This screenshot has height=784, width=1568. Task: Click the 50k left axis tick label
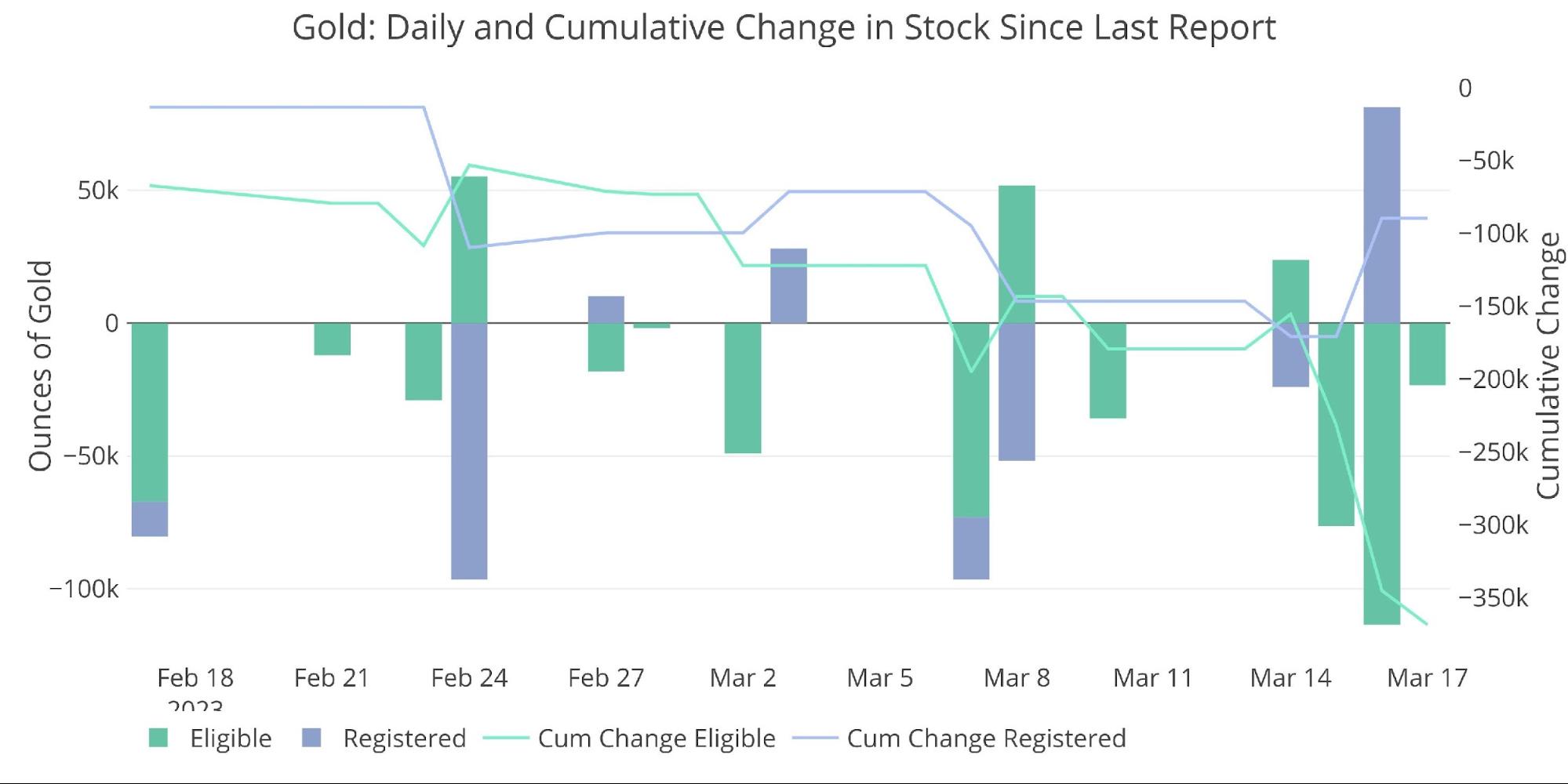(x=98, y=191)
